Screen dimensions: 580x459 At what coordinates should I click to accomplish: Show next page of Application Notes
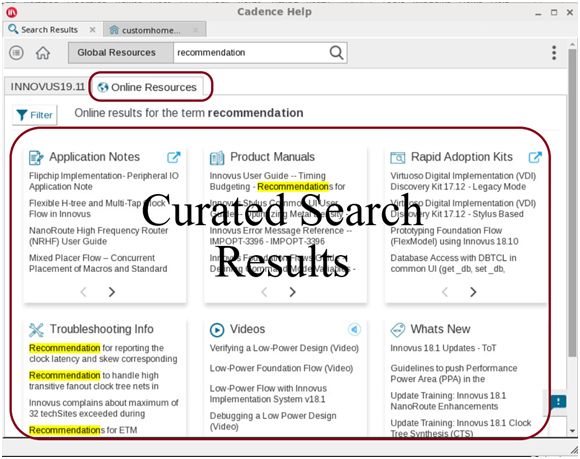pos(111,292)
